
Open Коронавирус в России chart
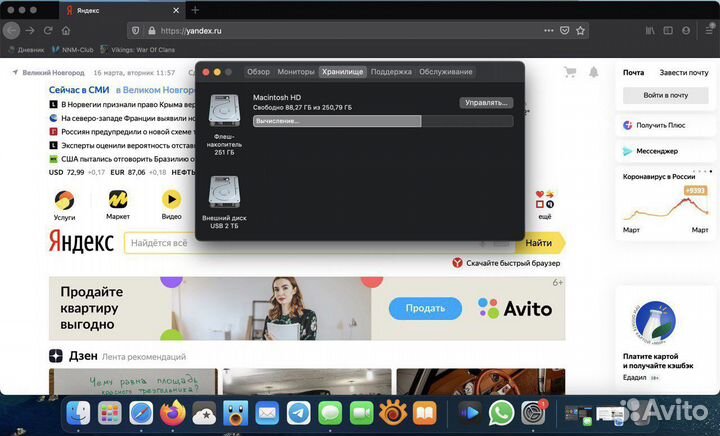[x=665, y=204]
